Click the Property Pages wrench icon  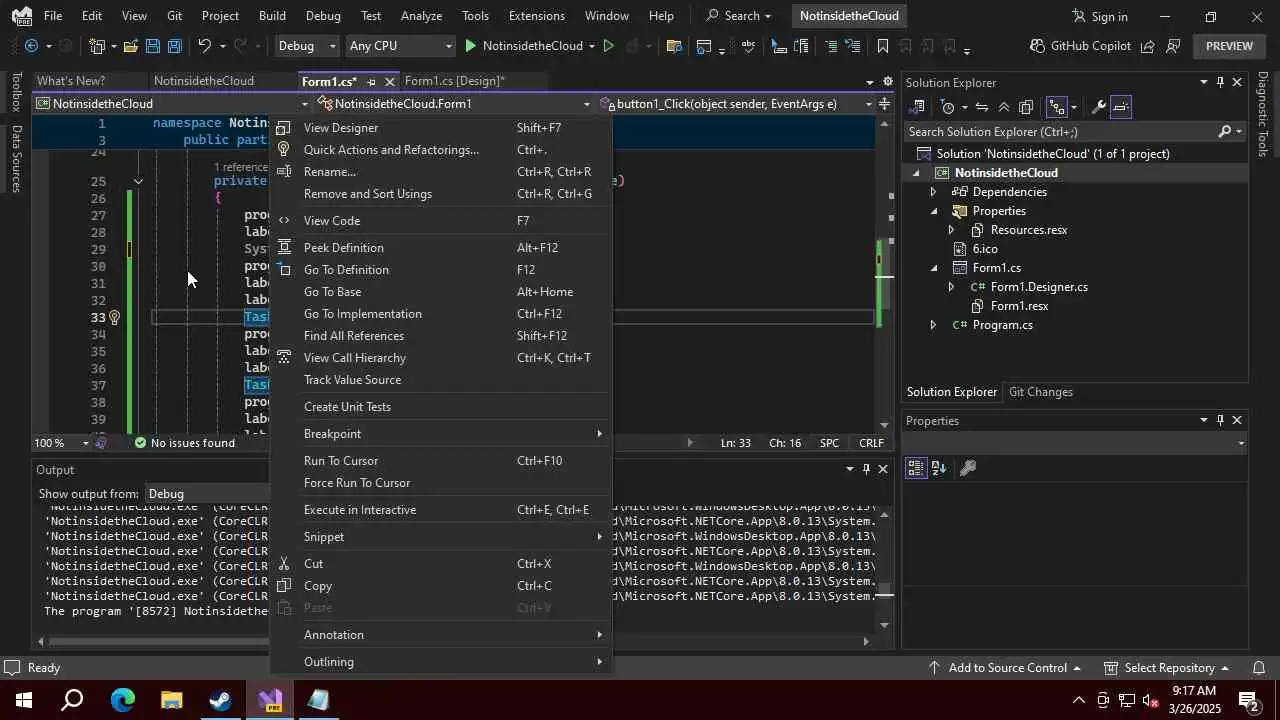pos(967,468)
